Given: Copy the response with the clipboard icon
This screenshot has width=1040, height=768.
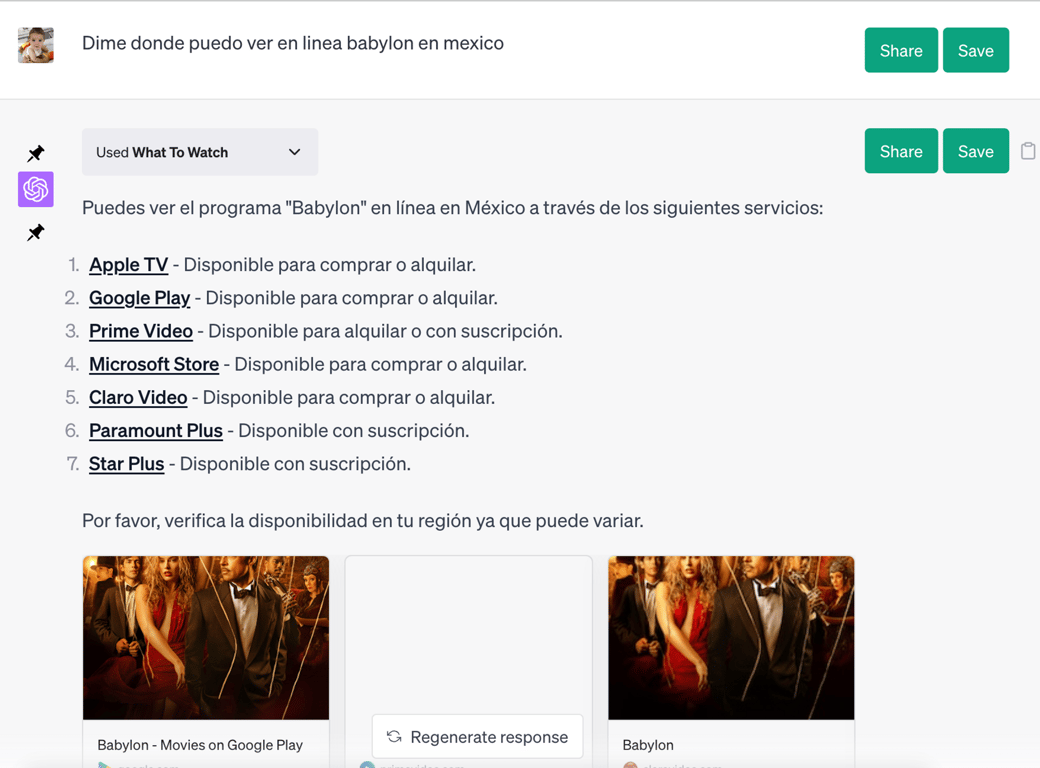Looking at the screenshot, I should coord(1027,151).
